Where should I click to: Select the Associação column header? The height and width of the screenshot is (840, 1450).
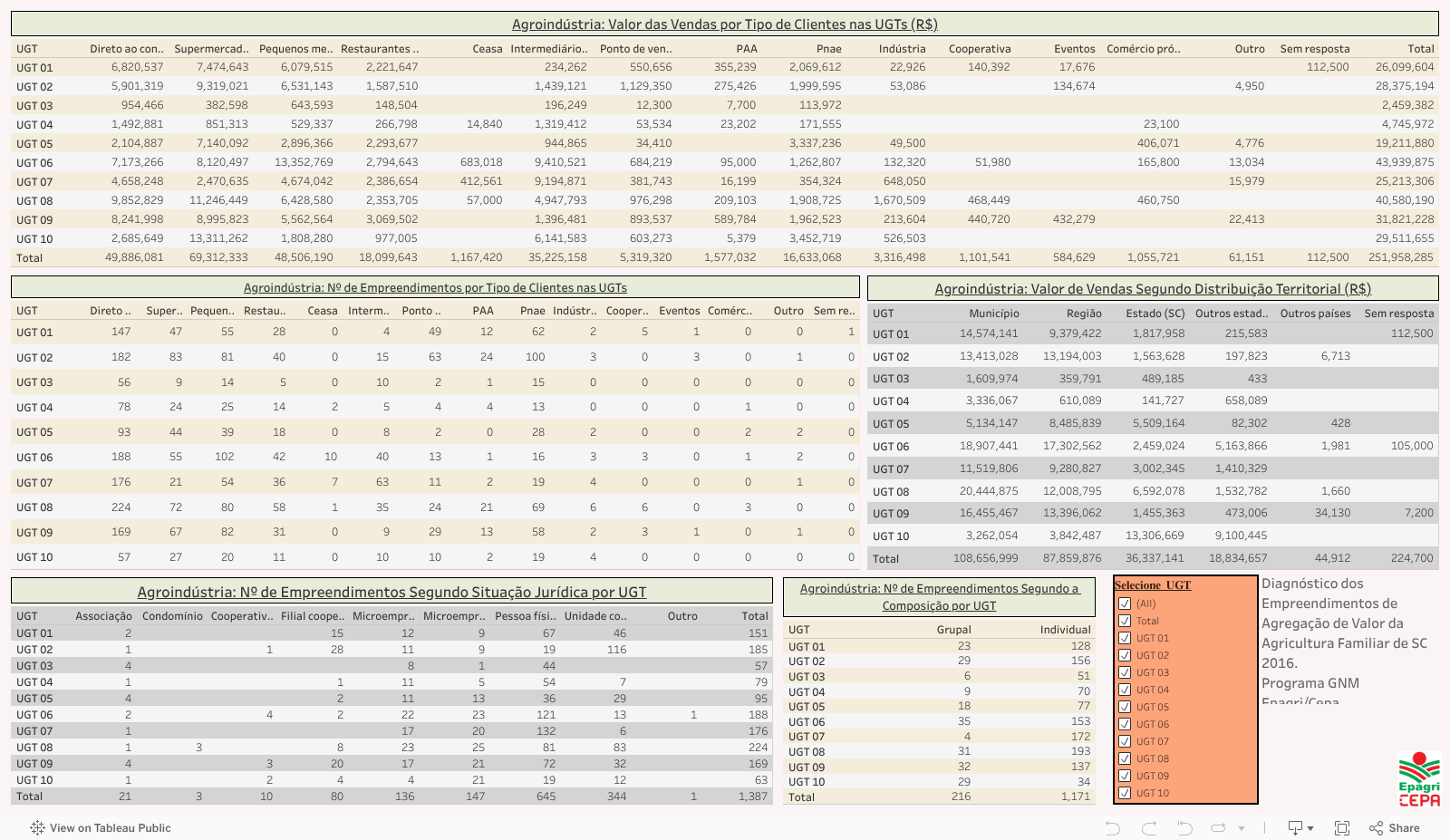coord(103,616)
